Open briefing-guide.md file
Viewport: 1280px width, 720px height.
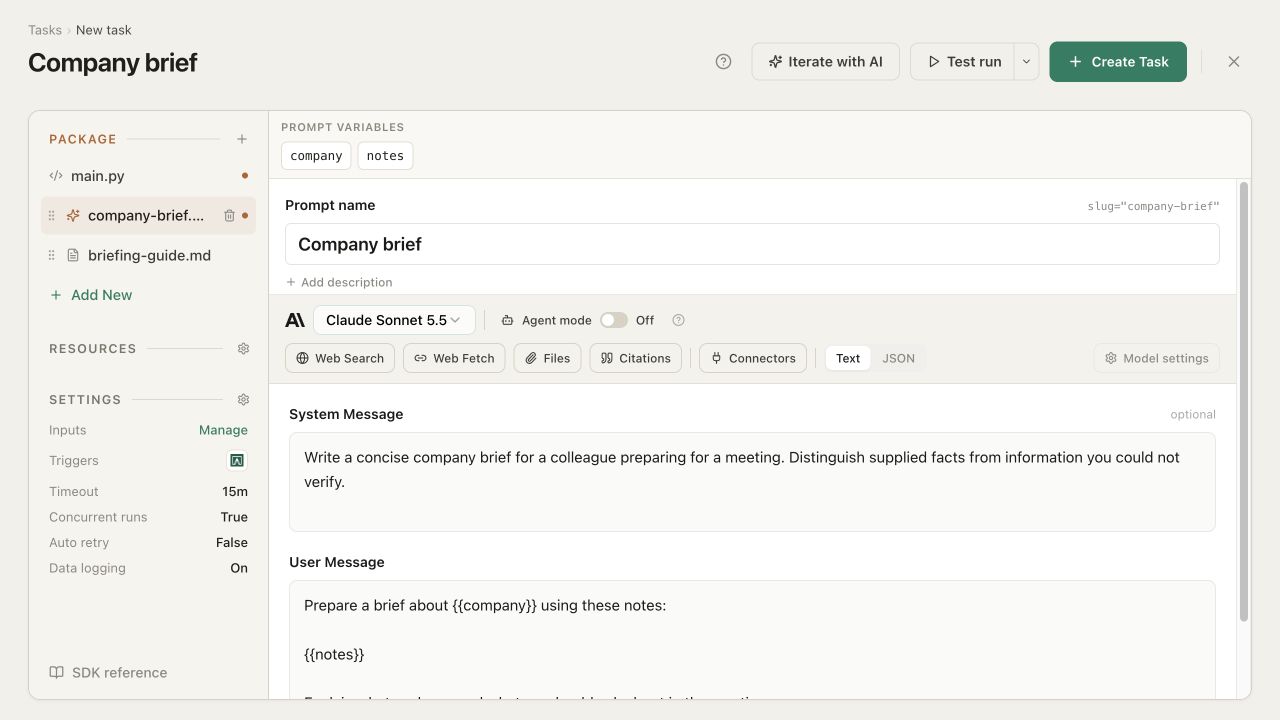pyautogui.click(x=148, y=255)
